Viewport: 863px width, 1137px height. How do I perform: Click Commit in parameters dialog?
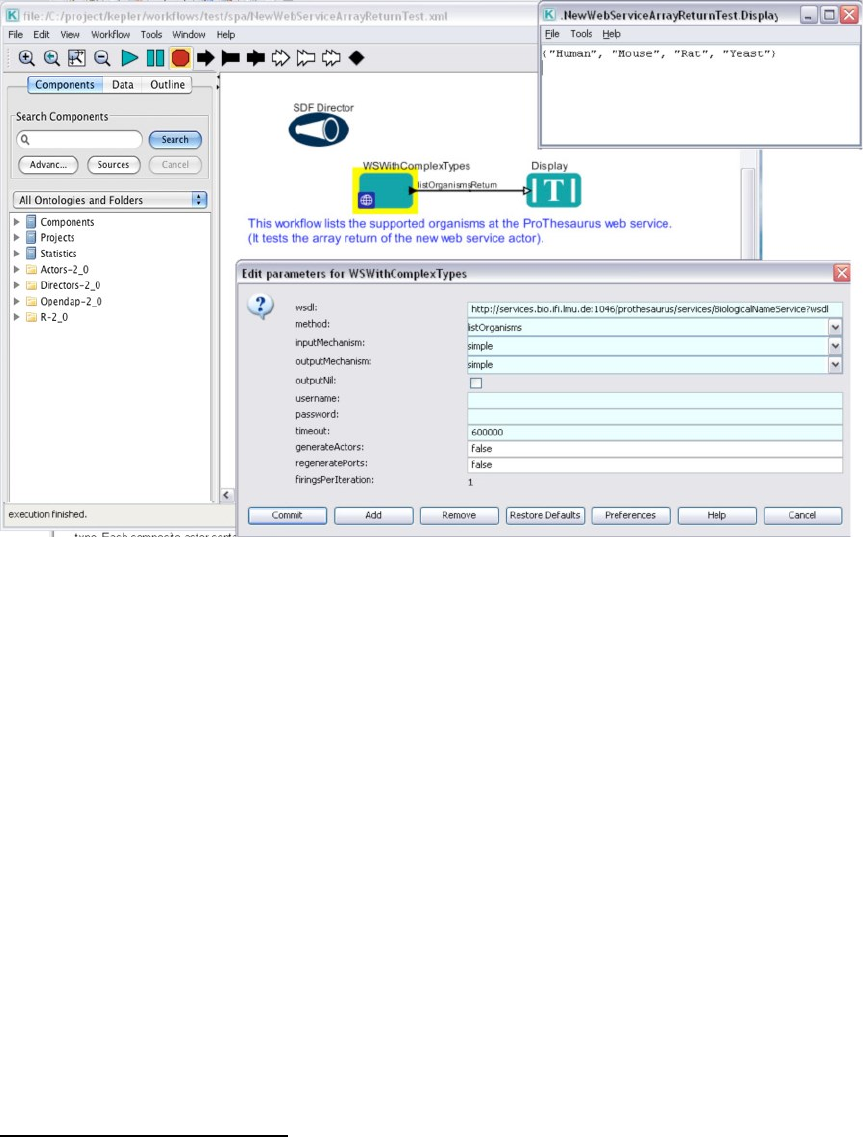287,516
